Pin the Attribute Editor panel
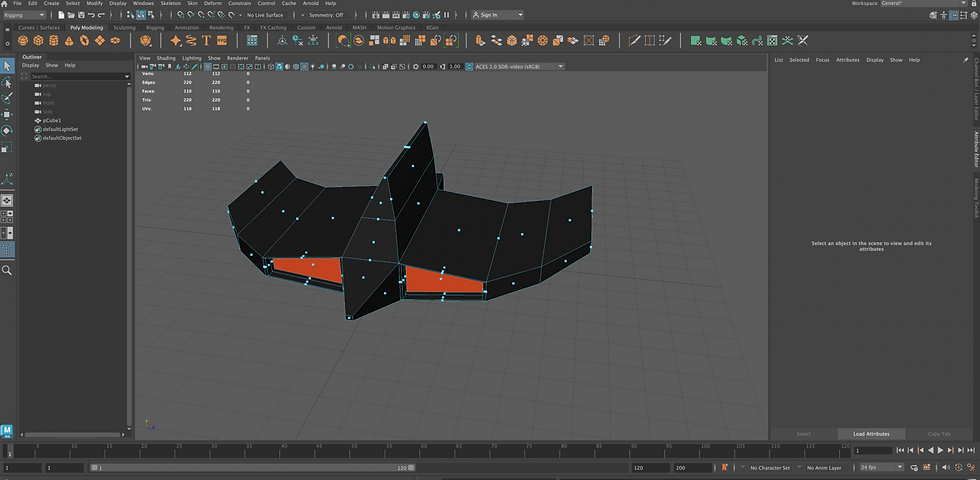Screen dimensions: 980x480 pyautogui.click(x=965, y=60)
